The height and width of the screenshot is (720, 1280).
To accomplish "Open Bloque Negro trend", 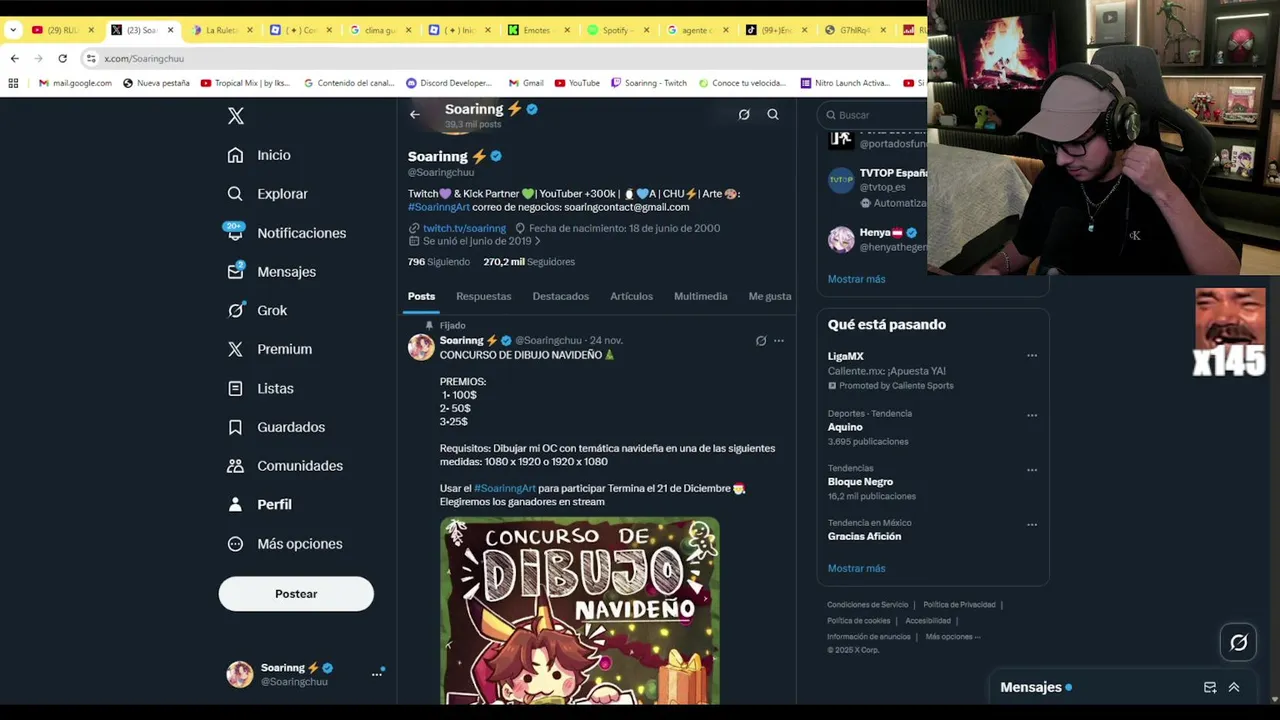I will (x=860, y=482).
